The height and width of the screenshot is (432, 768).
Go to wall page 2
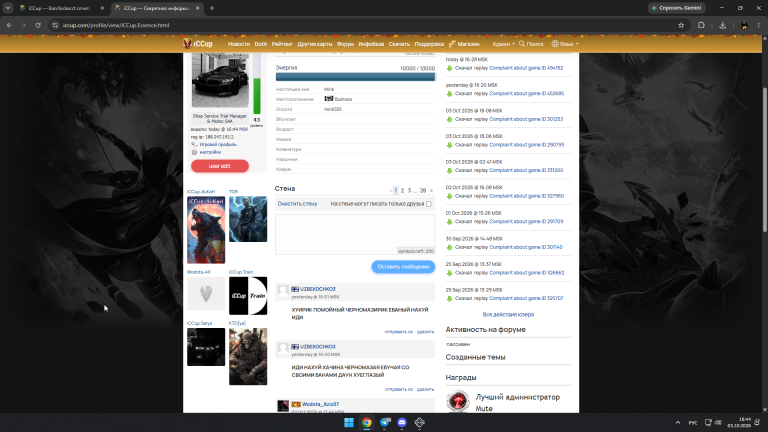pyautogui.click(x=403, y=191)
